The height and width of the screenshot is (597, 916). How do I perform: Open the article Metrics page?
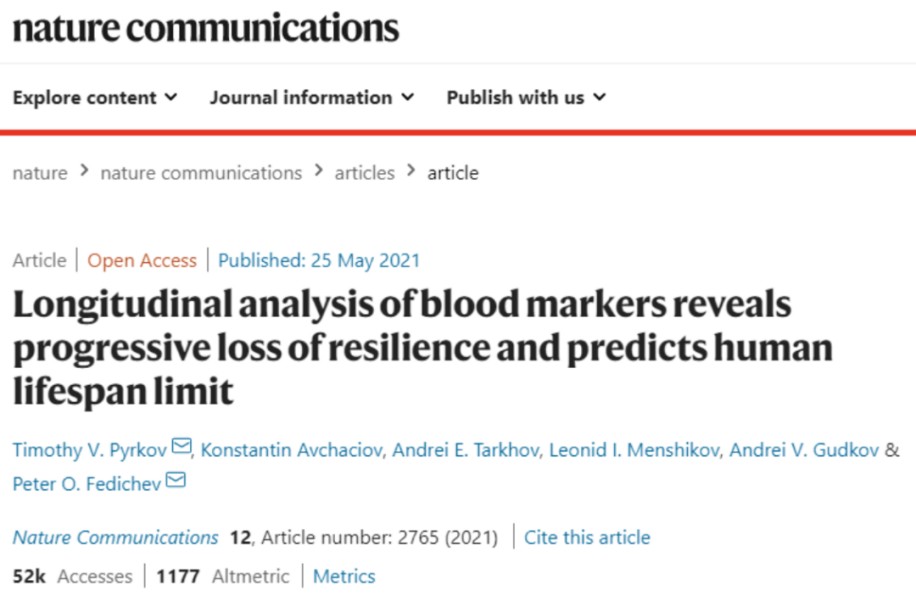click(x=344, y=576)
